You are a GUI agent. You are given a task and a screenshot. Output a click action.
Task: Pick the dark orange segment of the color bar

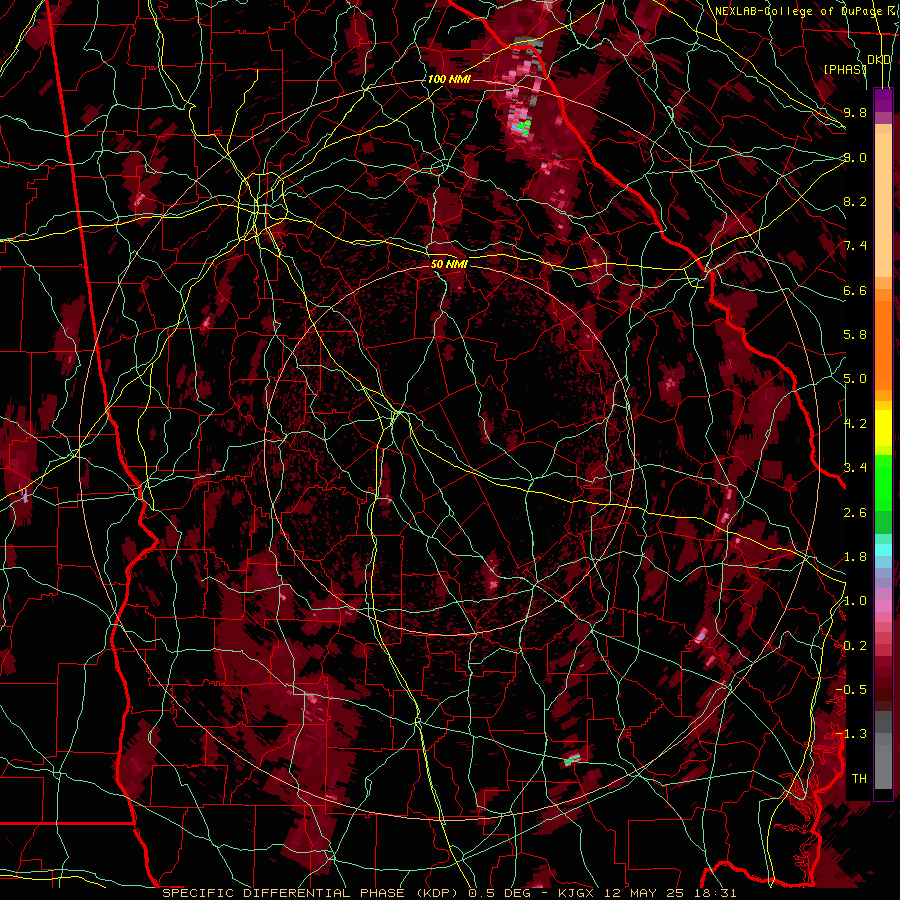point(883,344)
